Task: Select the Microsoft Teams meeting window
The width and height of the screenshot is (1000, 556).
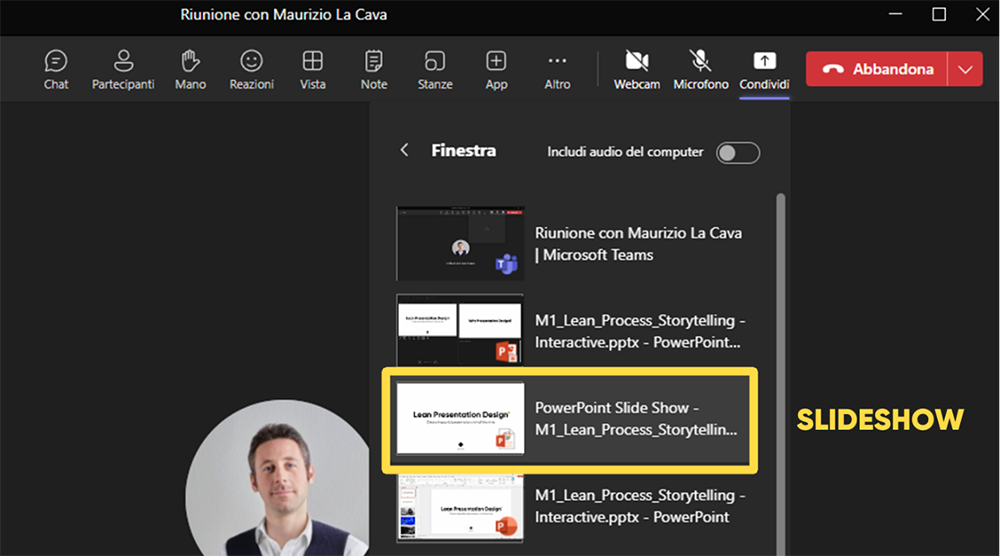Action: coord(570,243)
